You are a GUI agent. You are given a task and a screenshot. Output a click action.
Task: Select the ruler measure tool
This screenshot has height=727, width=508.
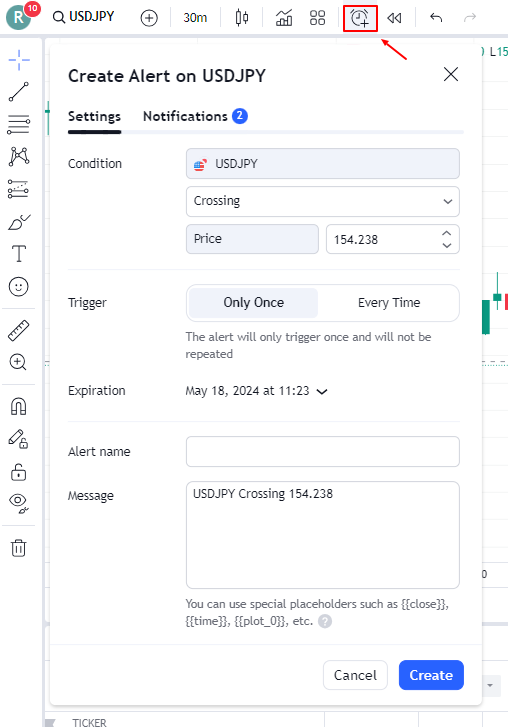[19, 331]
